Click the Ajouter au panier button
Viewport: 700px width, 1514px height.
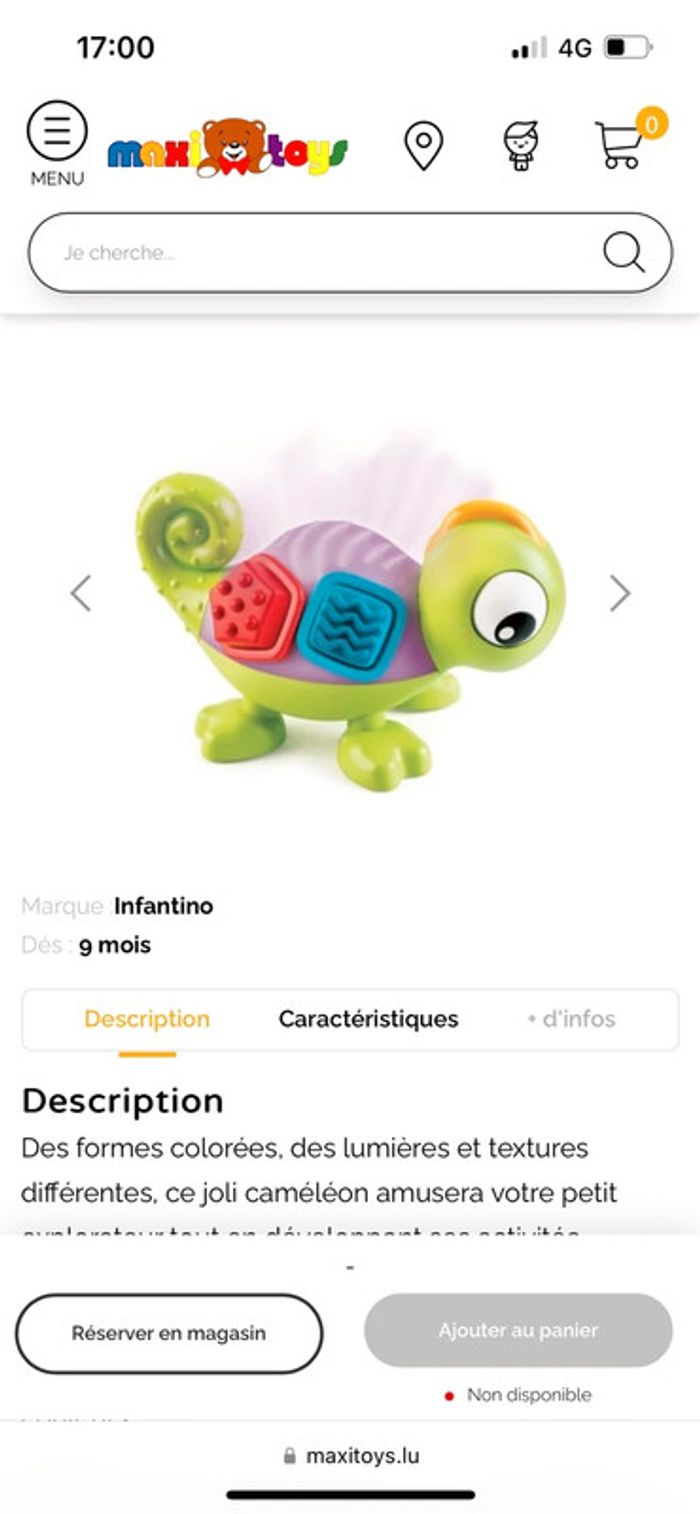518,1330
